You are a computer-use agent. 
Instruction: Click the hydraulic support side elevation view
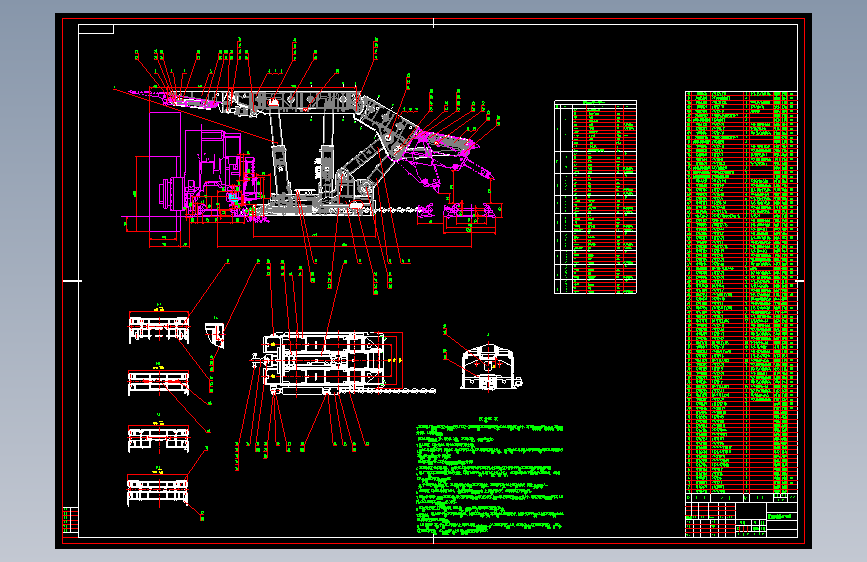[x=310, y=152]
